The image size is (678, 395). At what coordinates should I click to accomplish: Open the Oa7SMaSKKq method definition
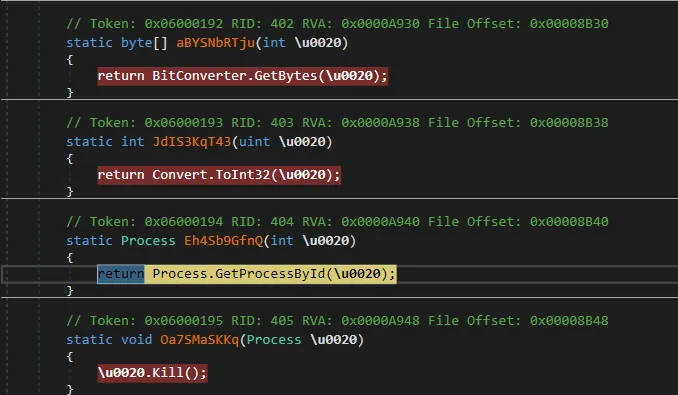click(x=199, y=340)
